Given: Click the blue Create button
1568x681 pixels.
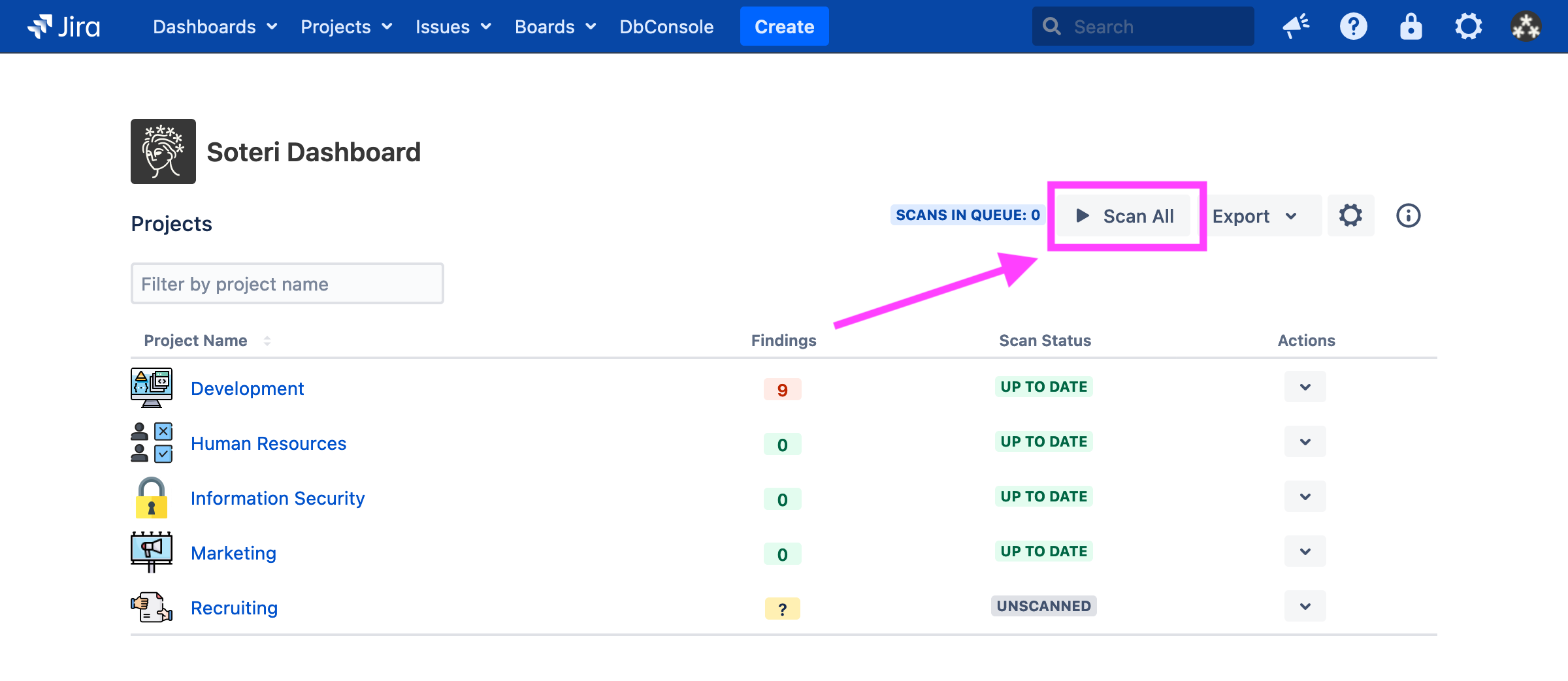Looking at the screenshot, I should 784,27.
